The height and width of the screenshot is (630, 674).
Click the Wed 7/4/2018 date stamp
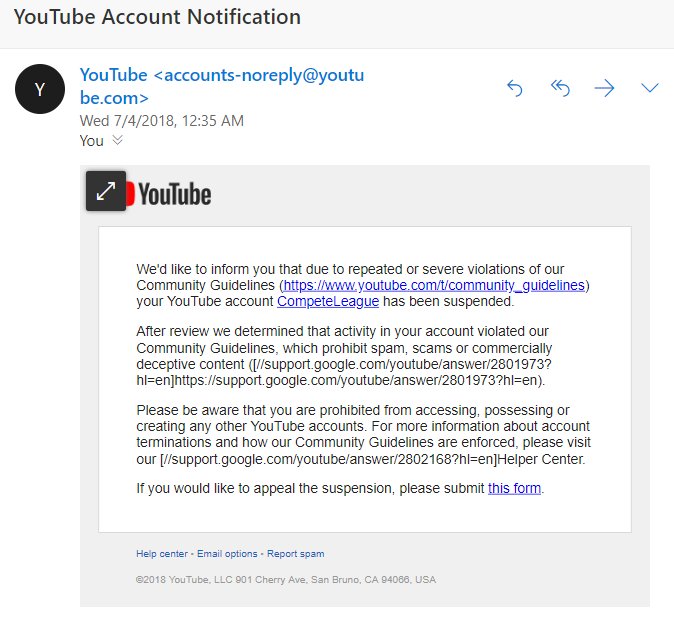tap(161, 121)
